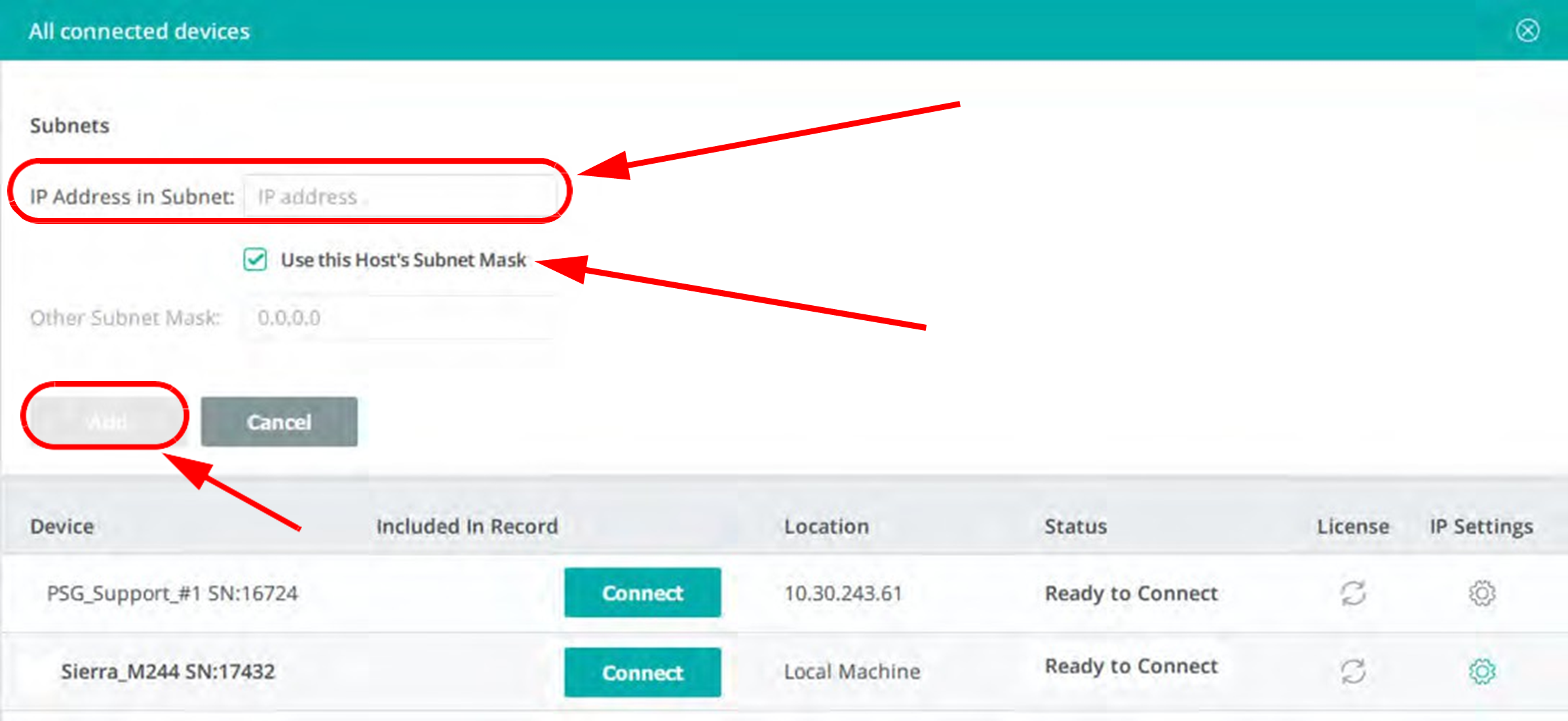1568x721 pixels.
Task: Close the All connected devices dialog
Action: pos(1527,30)
